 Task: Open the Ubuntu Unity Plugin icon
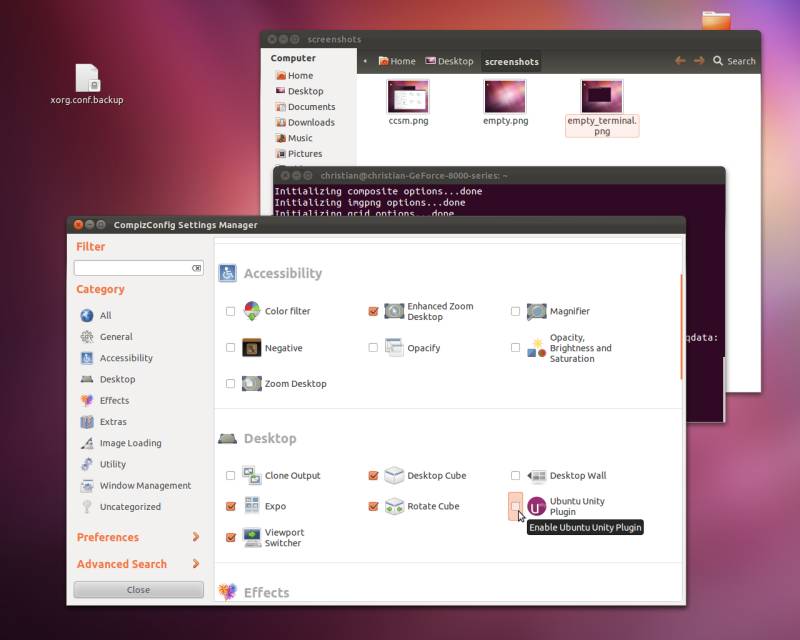536,506
